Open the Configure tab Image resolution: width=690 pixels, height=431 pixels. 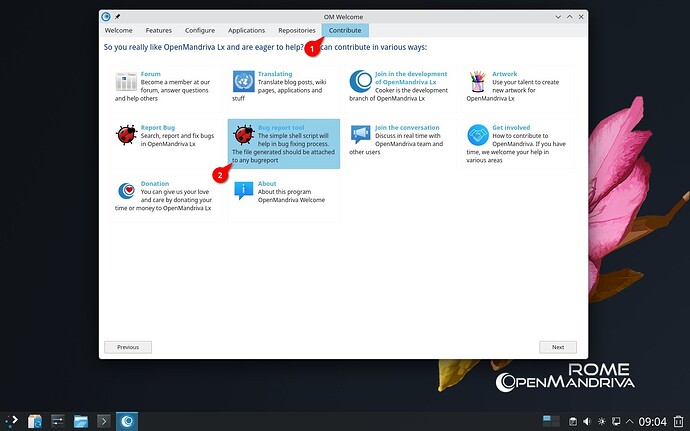(x=200, y=30)
